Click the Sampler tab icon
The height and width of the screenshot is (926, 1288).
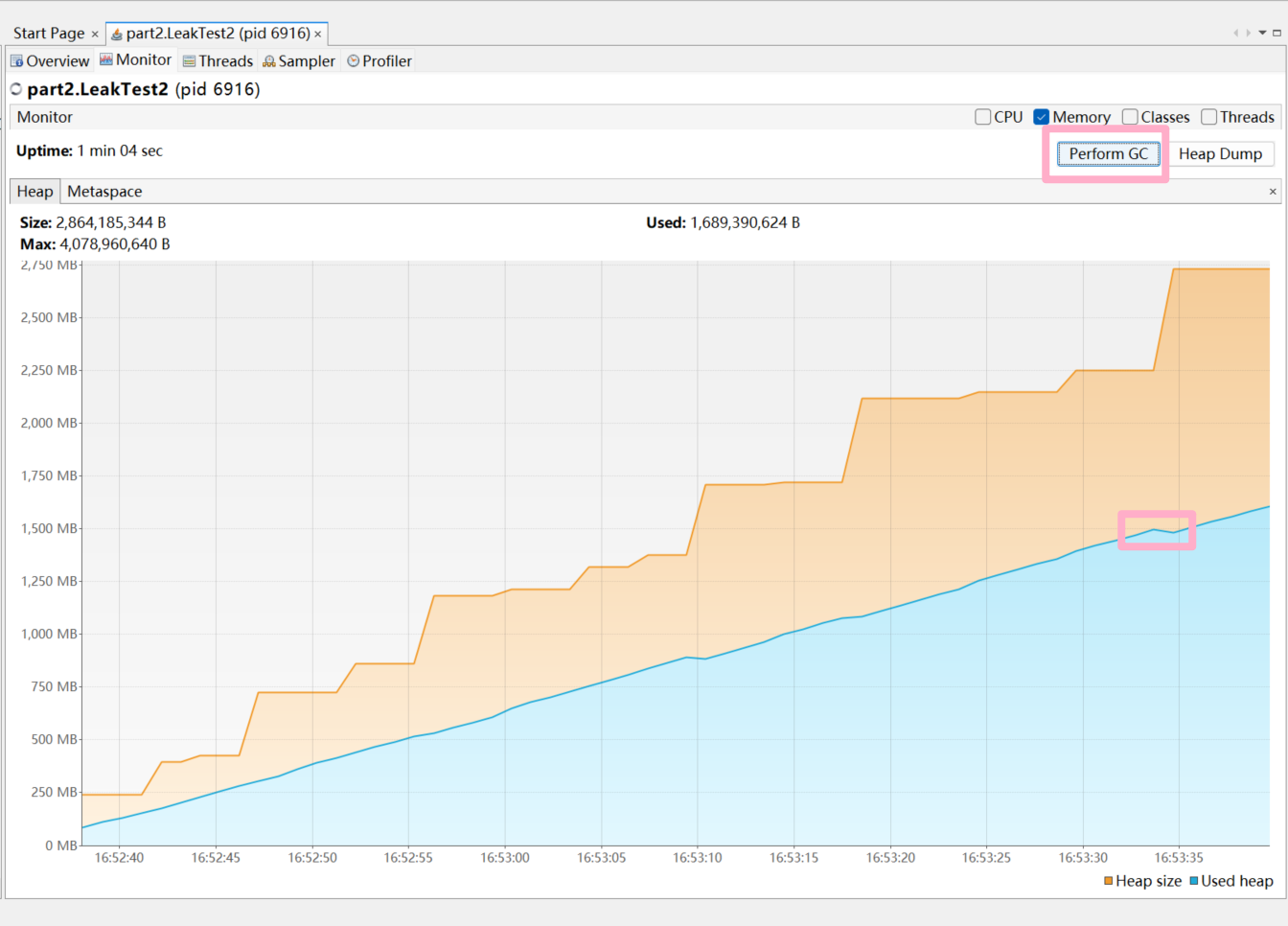(x=269, y=61)
